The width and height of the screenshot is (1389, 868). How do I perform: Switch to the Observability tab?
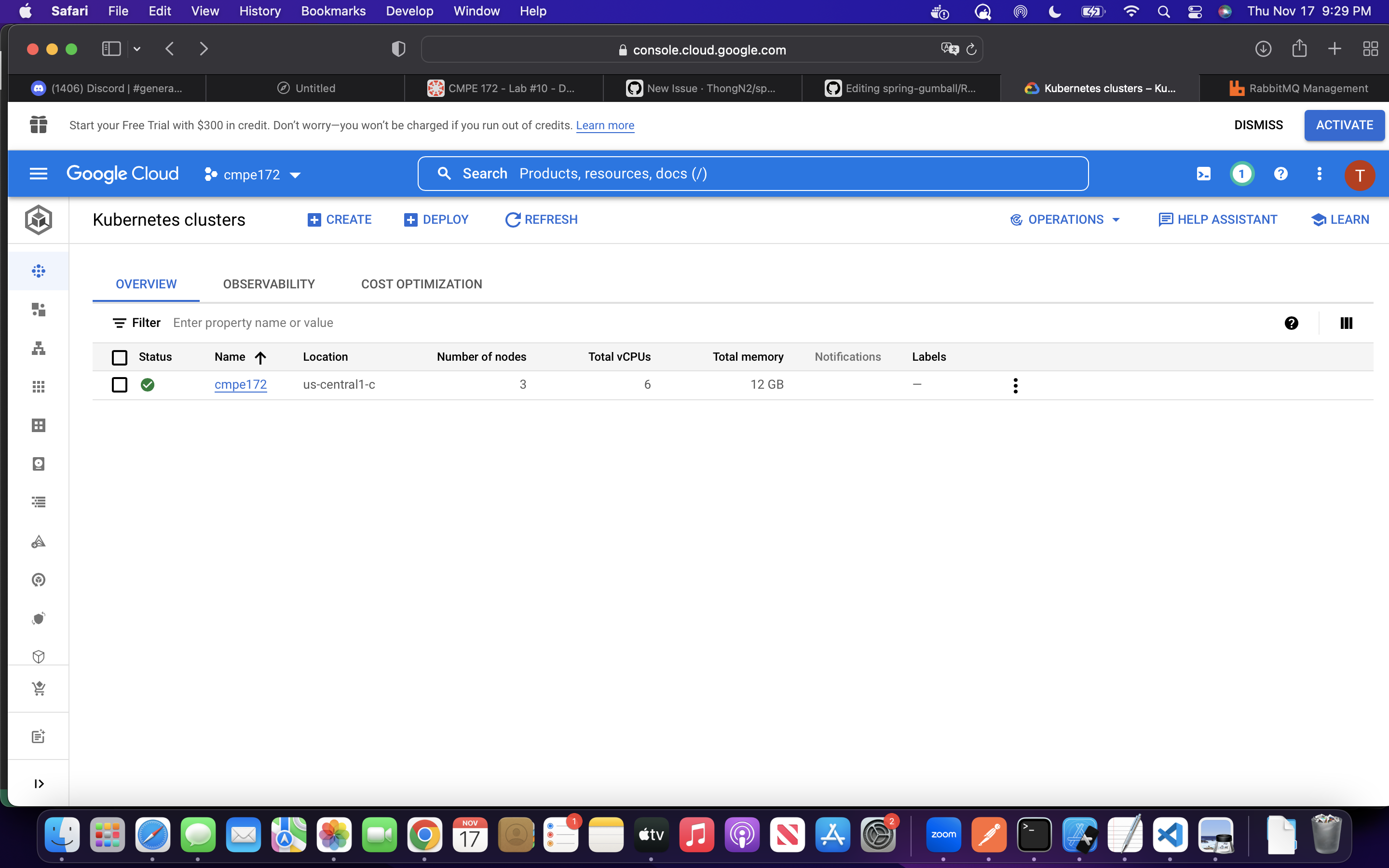[269, 284]
